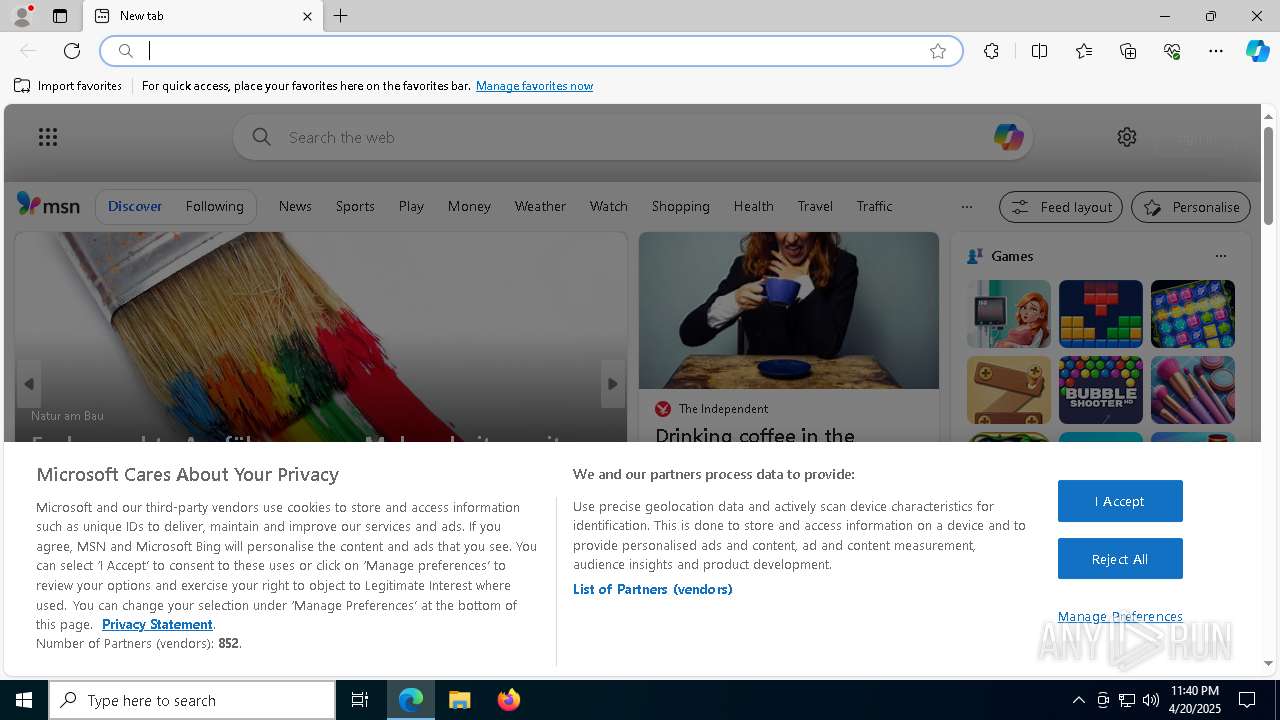Open the Games card title
Viewport: 1280px width, 720px height.
pyautogui.click(x=1012, y=256)
